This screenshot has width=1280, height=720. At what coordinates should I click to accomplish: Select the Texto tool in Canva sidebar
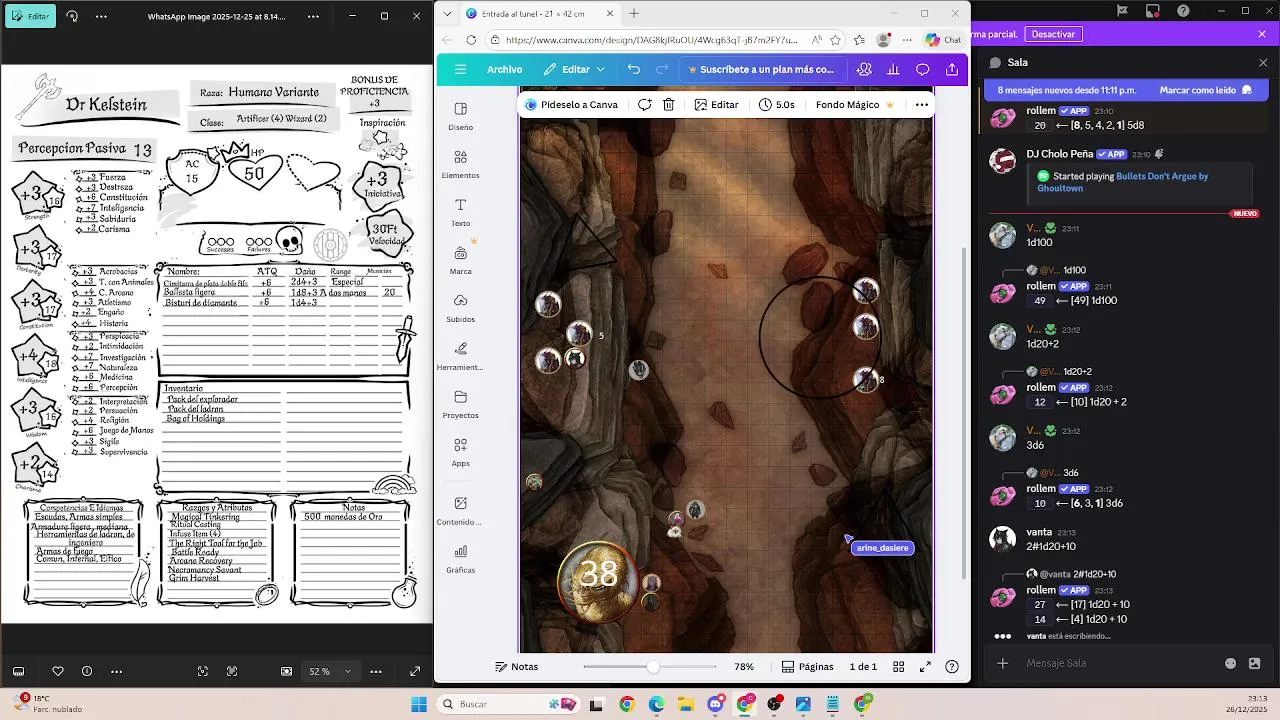coord(460,212)
